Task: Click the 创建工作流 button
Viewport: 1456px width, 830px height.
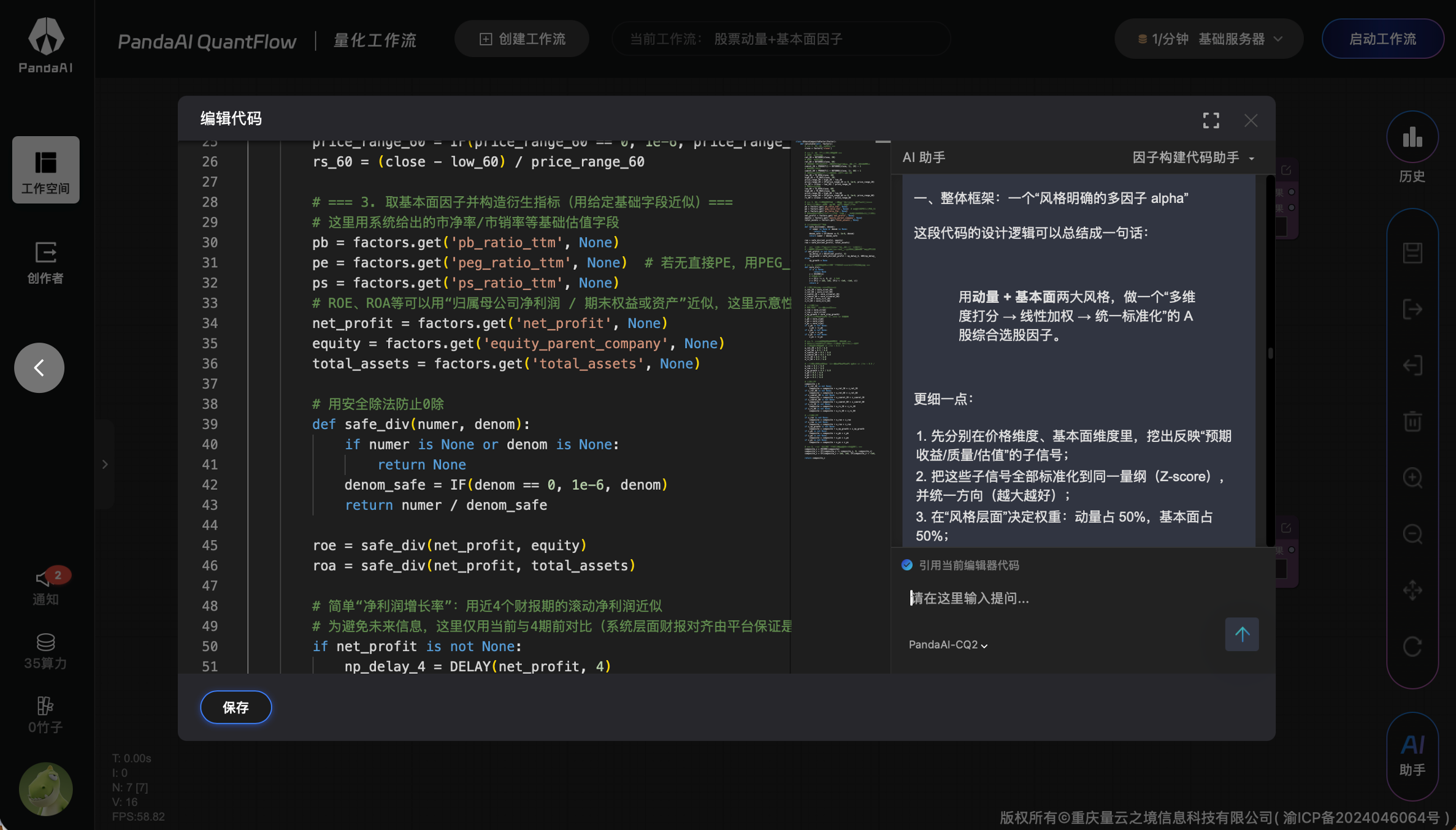Action: [x=522, y=39]
